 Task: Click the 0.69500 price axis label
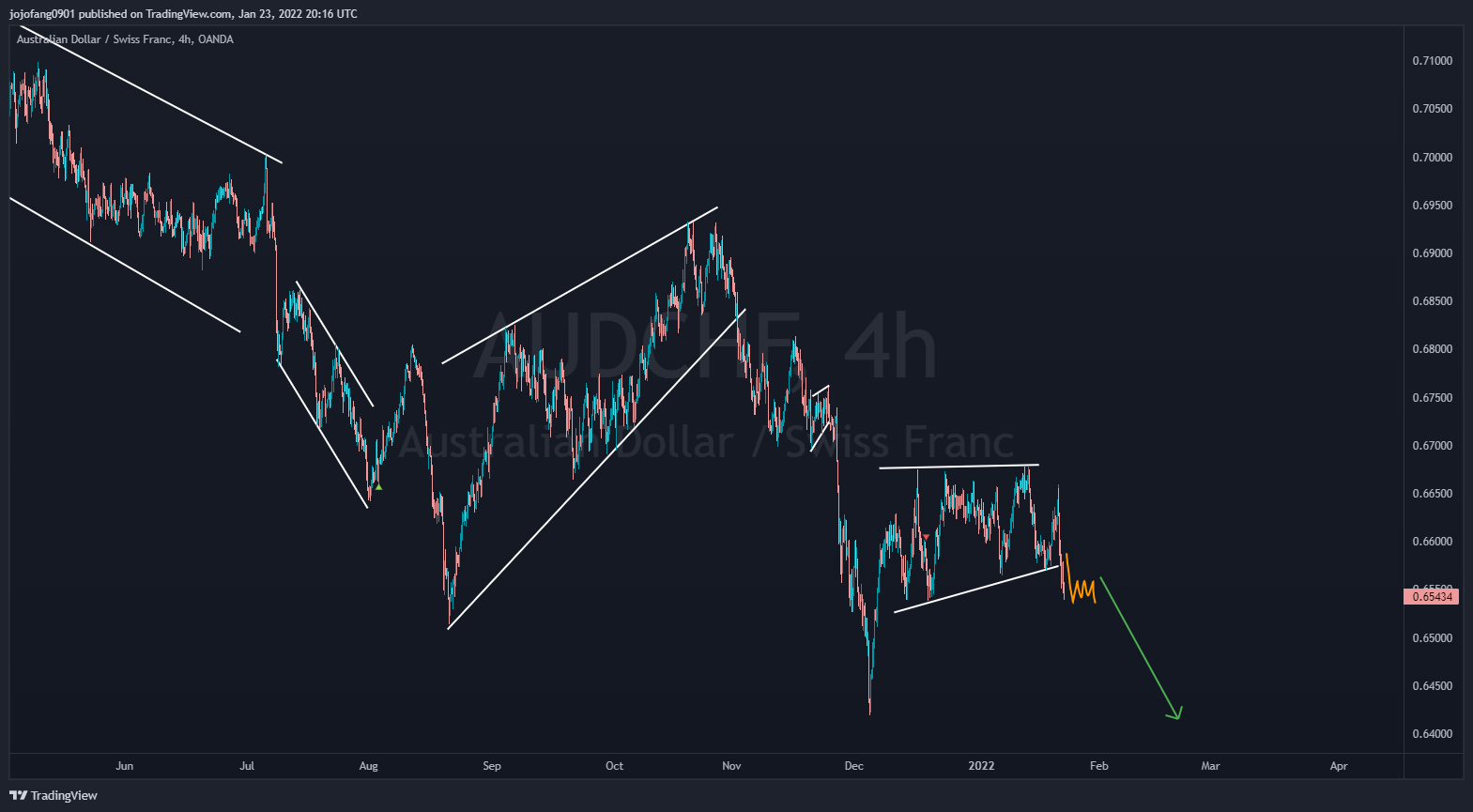[1432, 206]
